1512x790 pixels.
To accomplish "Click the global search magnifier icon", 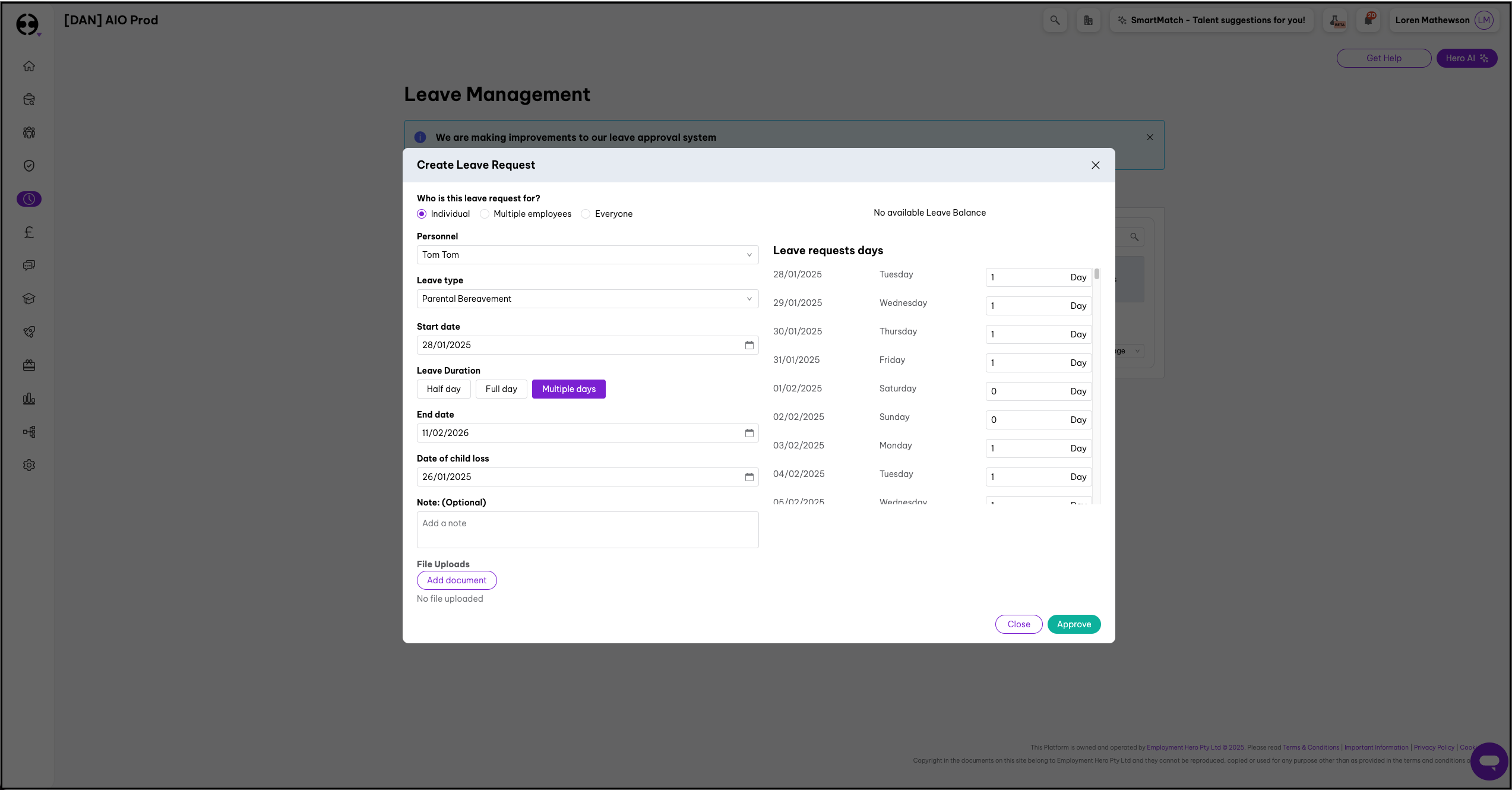I will (1055, 20).
